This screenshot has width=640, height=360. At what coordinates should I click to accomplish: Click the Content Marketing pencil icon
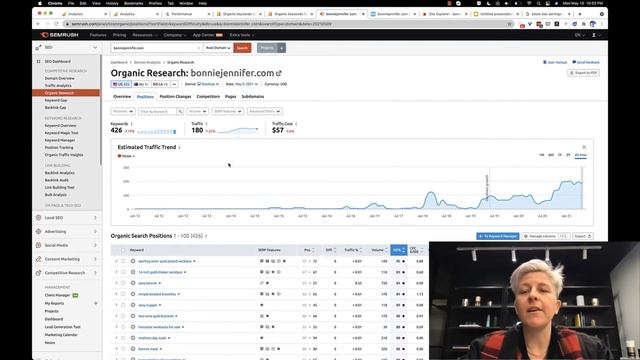(38, 259)
